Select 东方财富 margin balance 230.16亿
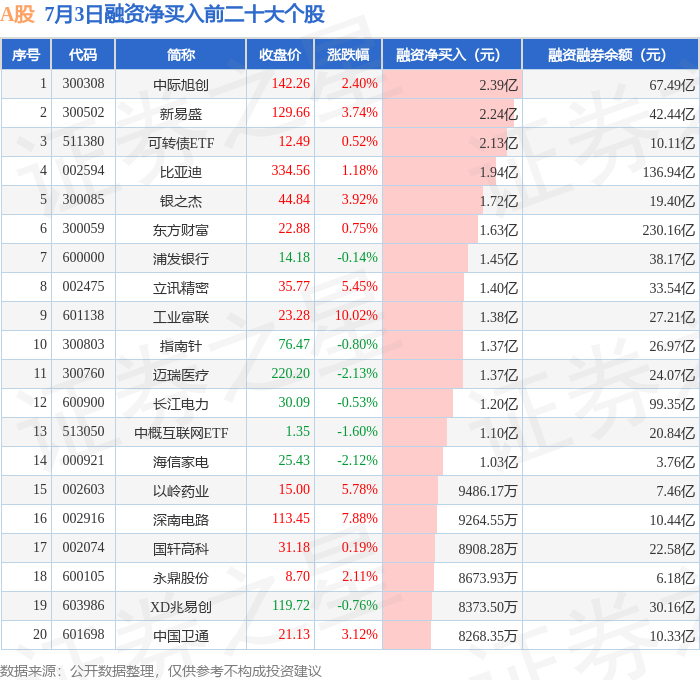Image resolution: width=700 pixels, height=680 pixels. point(668,229)
